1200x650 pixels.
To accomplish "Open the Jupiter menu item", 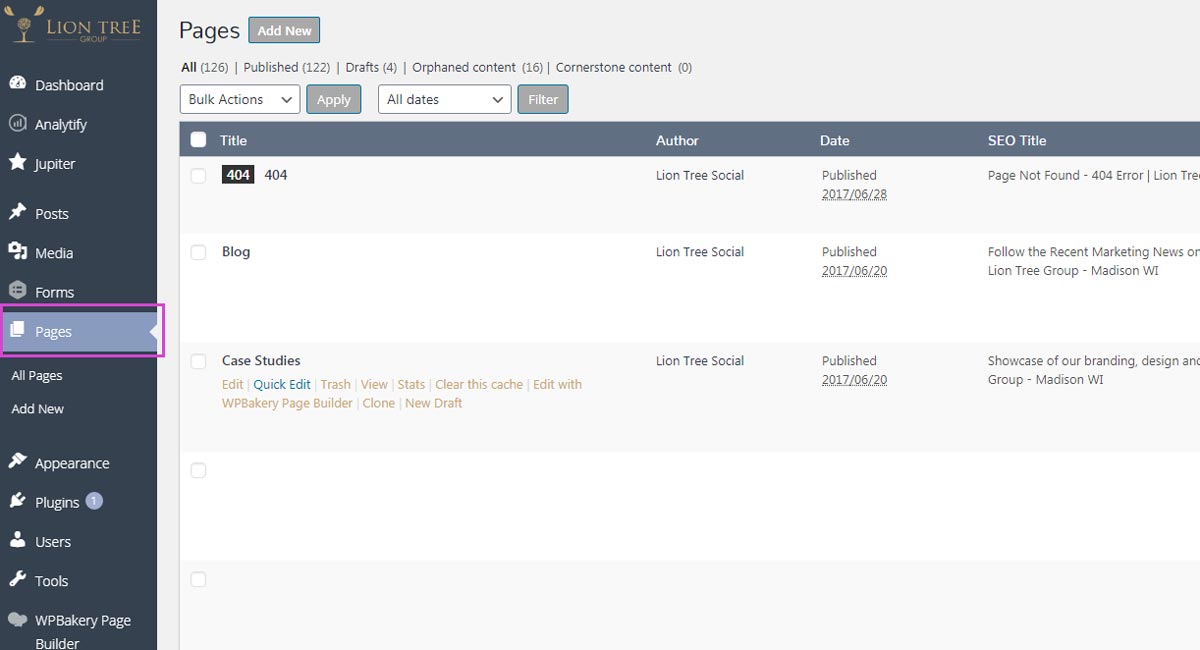I will (55, 163).
